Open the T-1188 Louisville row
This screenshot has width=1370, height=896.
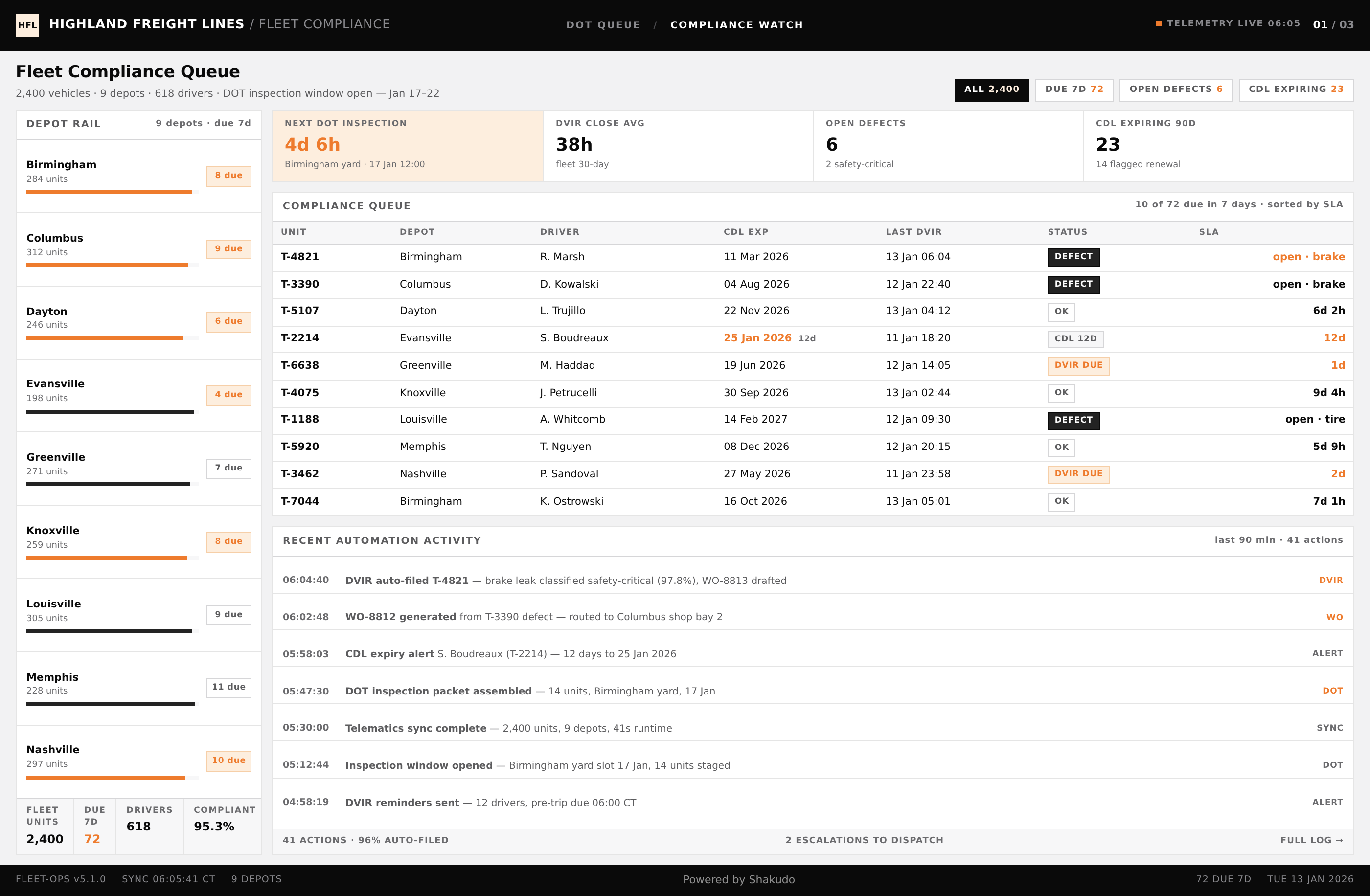click(x=813, y=420)
